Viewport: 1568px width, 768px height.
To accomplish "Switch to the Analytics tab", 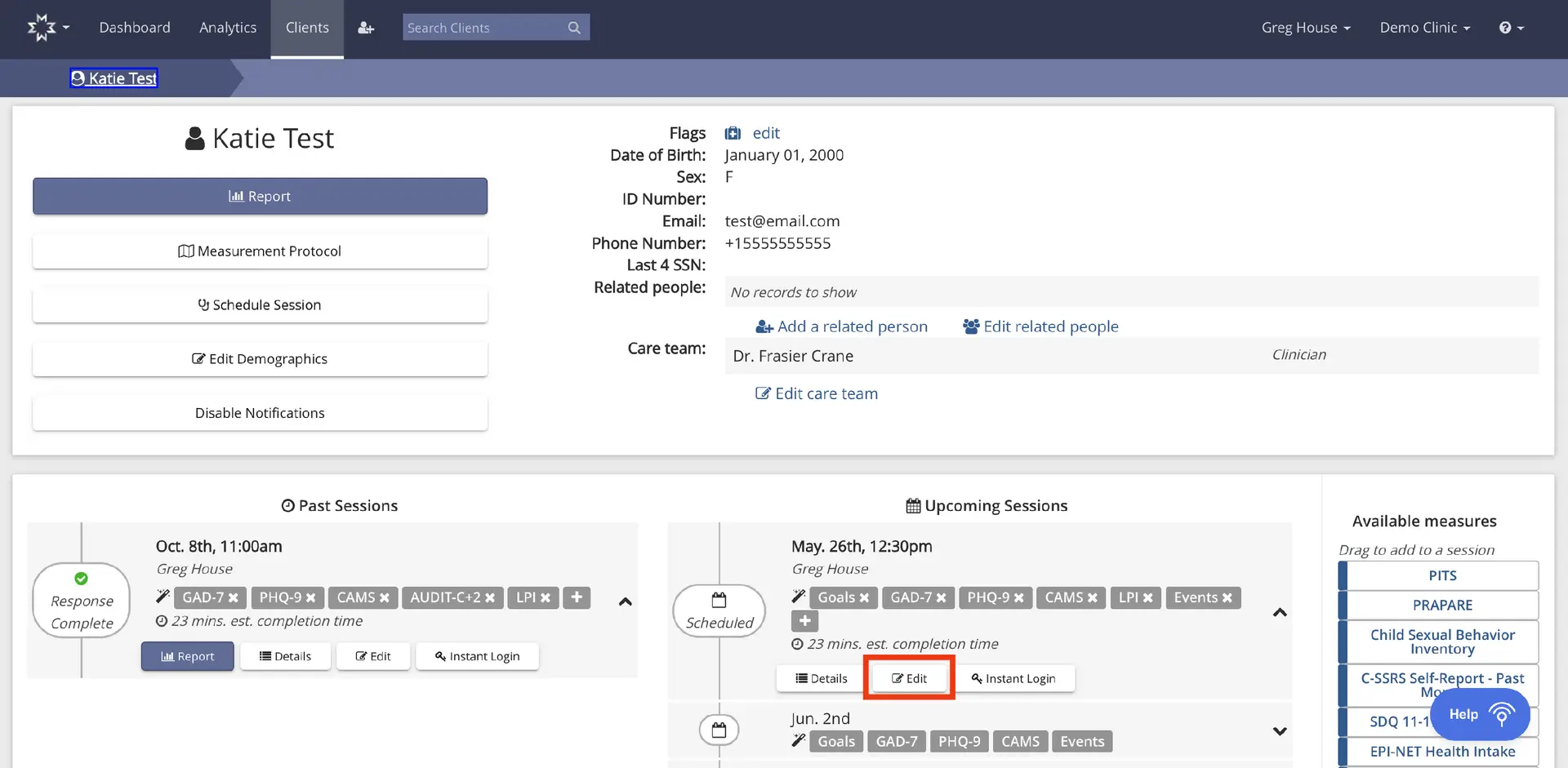I will pyautogui.click(x=227, y=27).
